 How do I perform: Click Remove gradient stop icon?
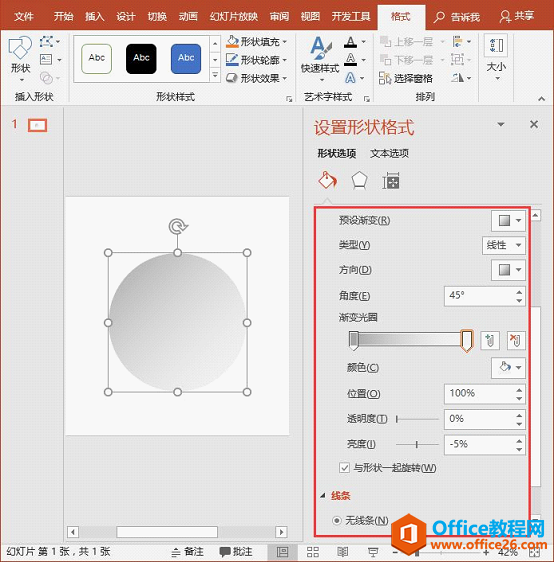tap(516, 340)
